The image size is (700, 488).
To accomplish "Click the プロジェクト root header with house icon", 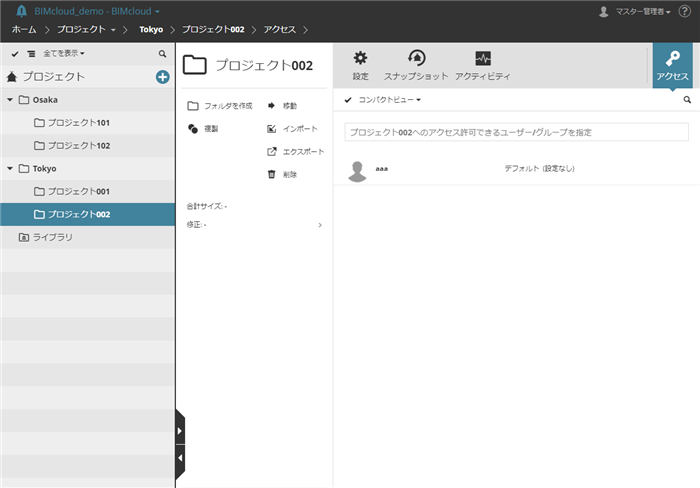I will pos(46,77).
